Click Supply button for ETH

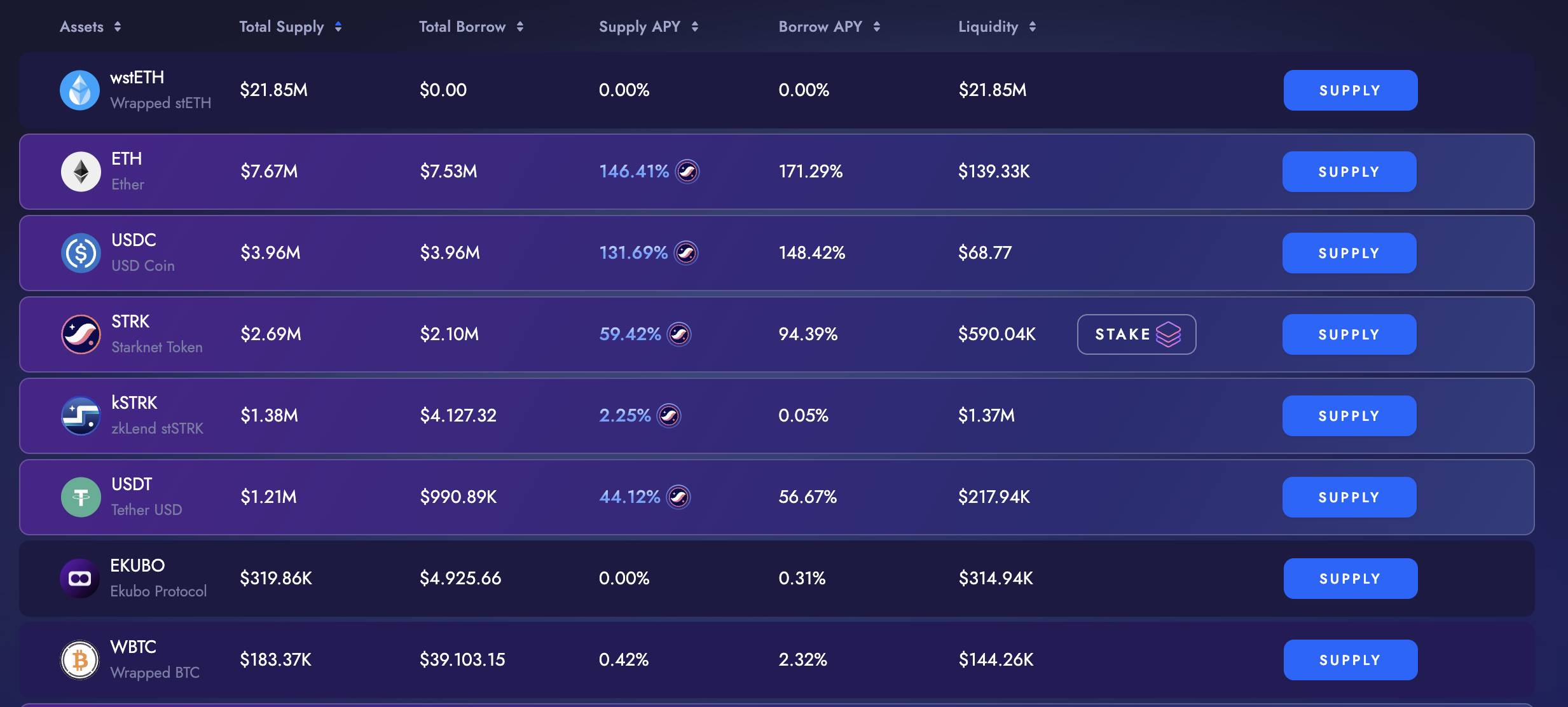click(x=1349, y=172)
